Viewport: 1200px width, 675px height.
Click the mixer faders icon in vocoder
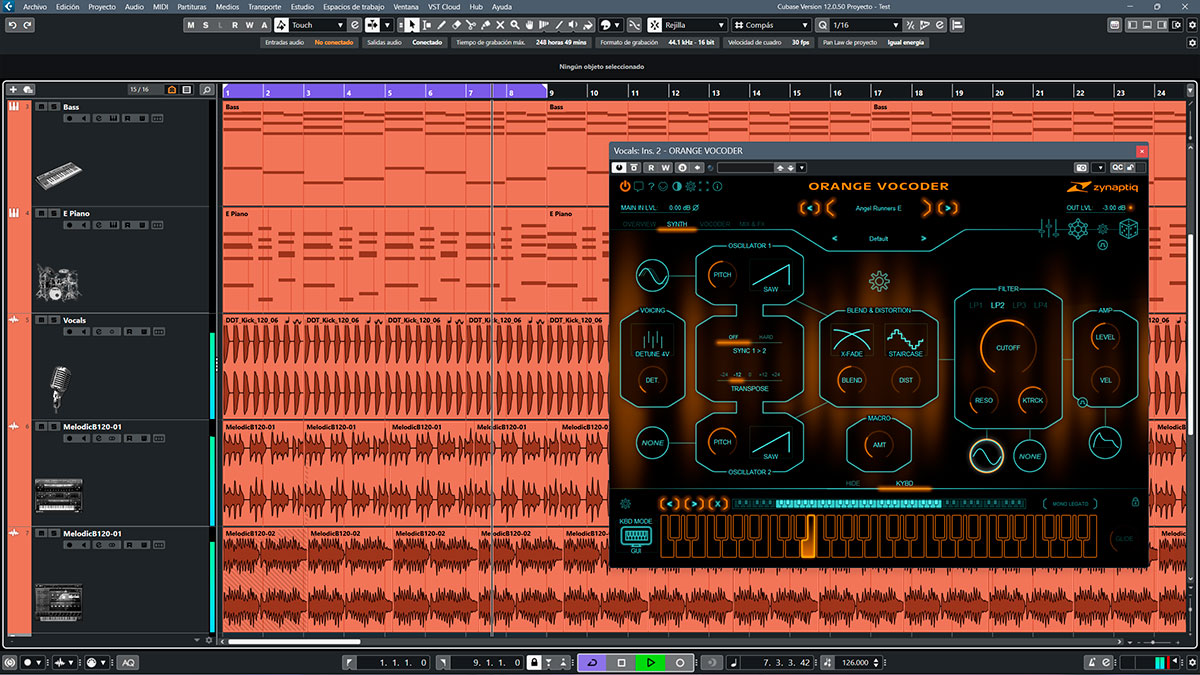click(x=1048, y=230)
